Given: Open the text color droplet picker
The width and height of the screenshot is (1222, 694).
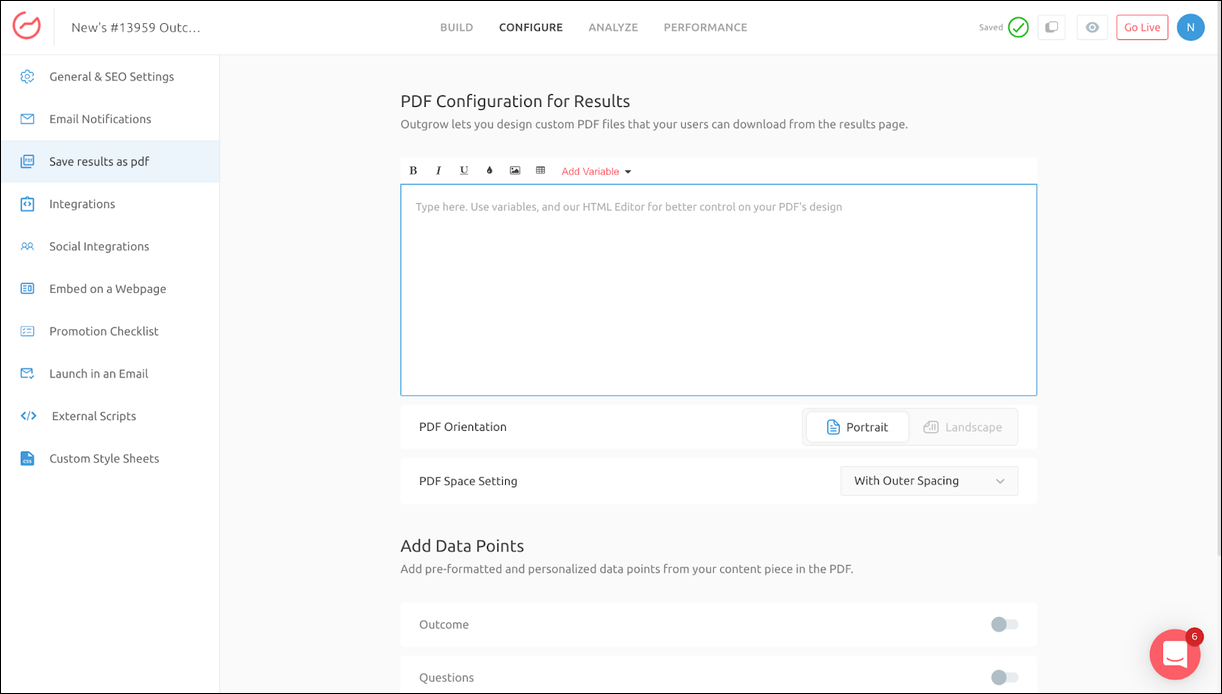Looking at the screenshot, I should [x=489, y=171].
